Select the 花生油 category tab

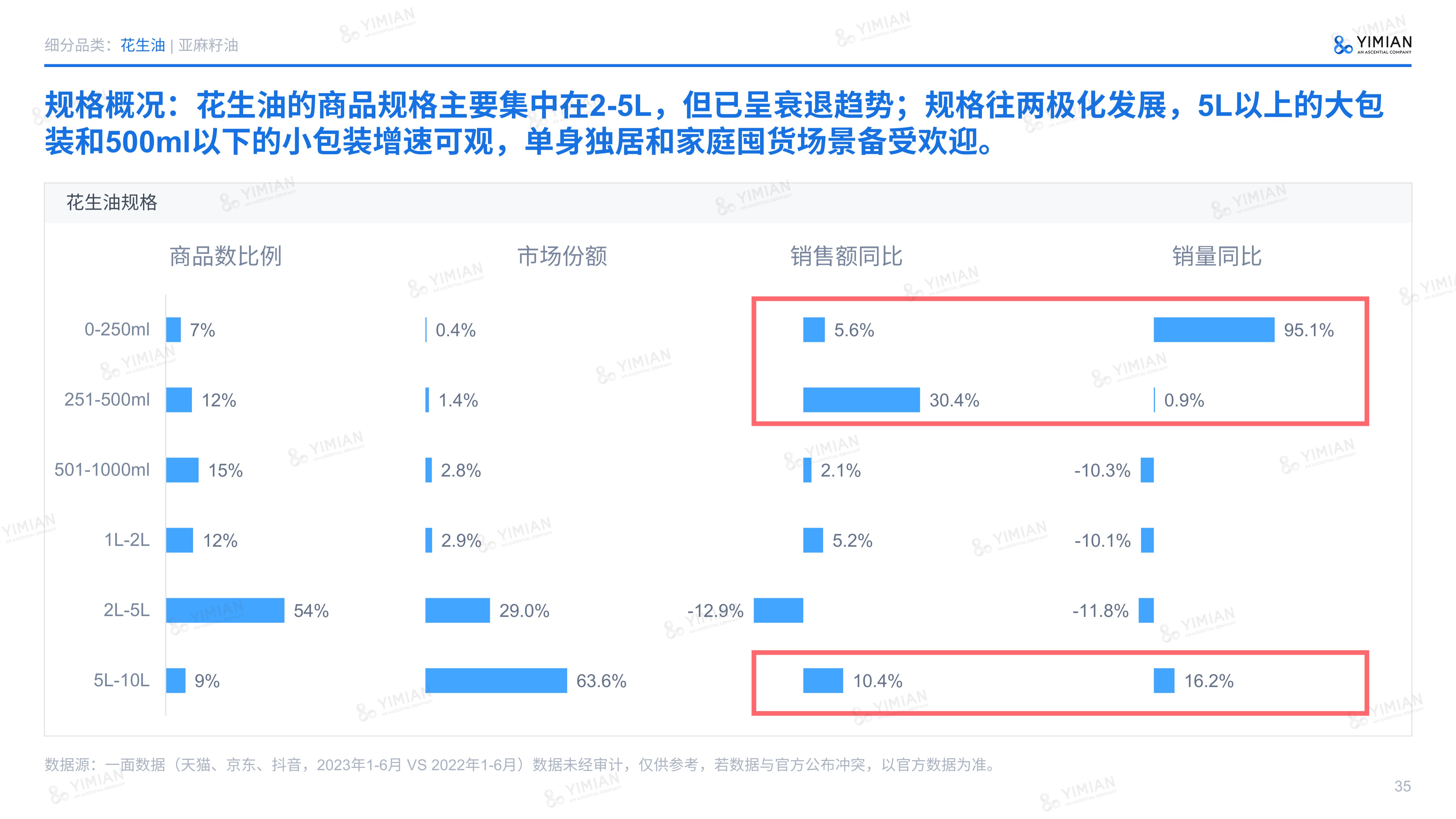pos(142,45)
